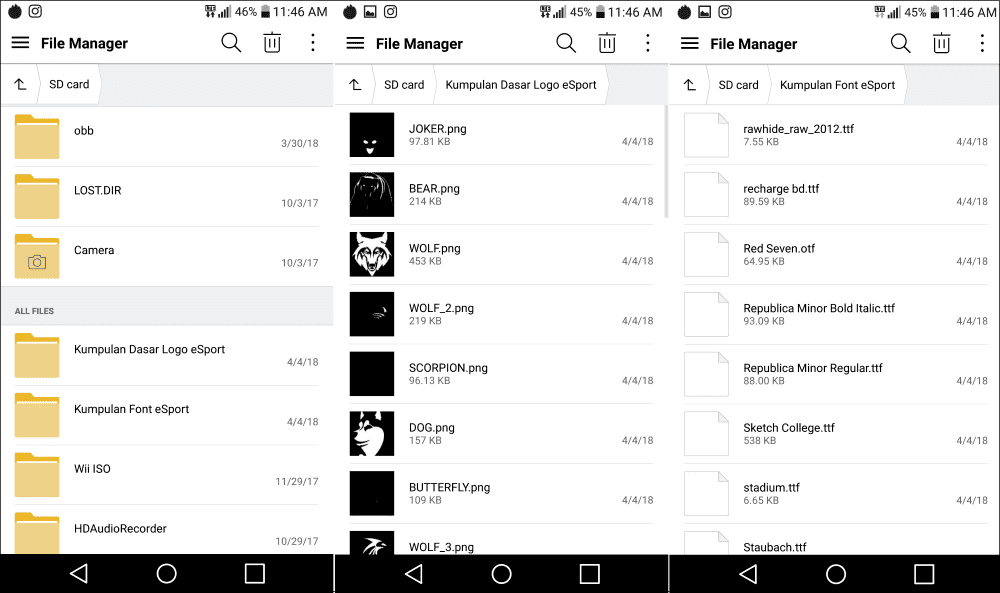This screenshot has width=1000, height=593.
Task: Click scrollbar in Logo eSport file list
Action: (x=666, y=162)
